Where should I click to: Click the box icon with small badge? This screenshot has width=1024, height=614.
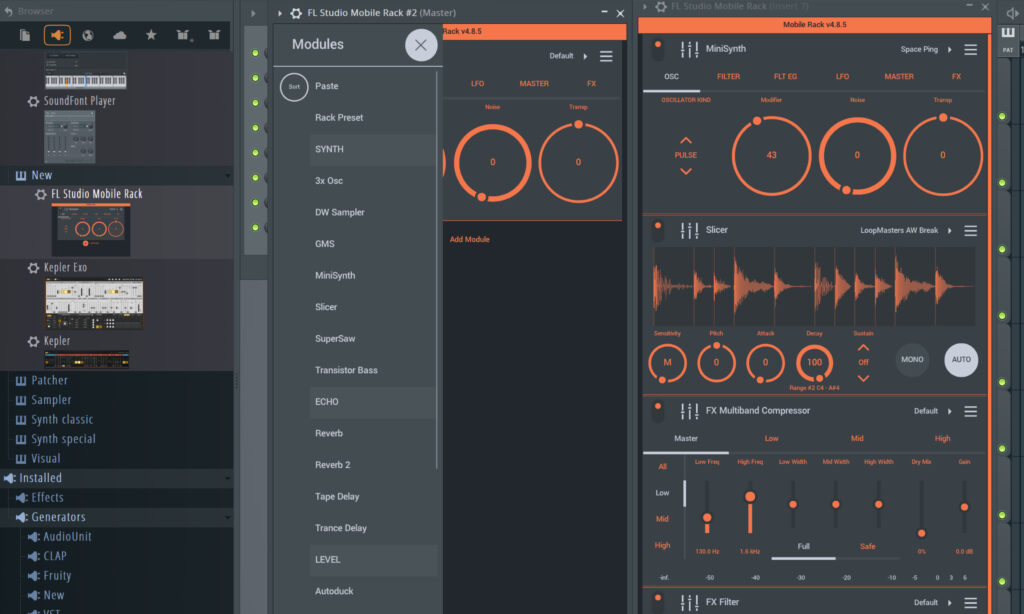[x=183, y=35]
